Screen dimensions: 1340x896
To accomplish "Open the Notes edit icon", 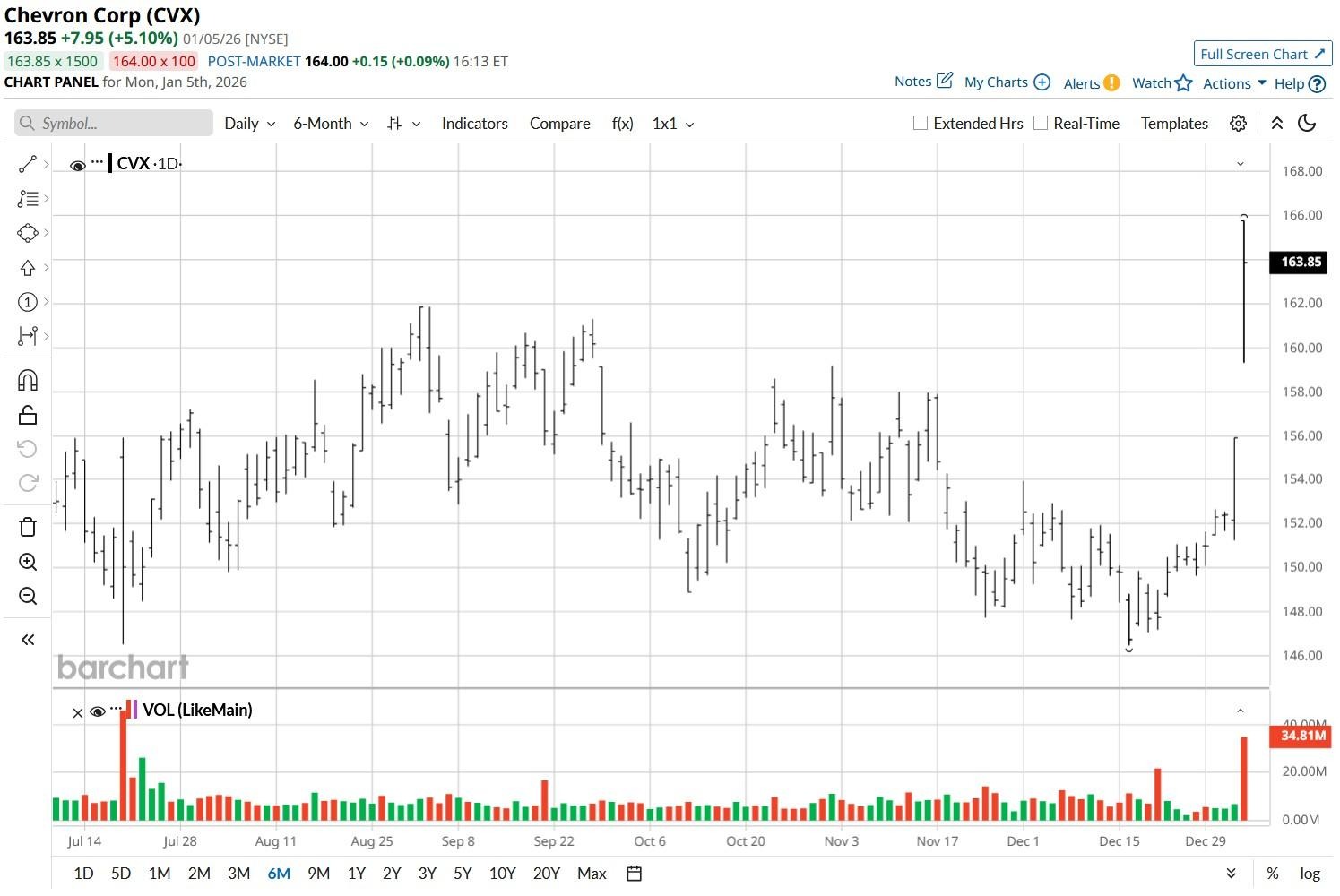I will pyautogui.click(x=945, y=81).
